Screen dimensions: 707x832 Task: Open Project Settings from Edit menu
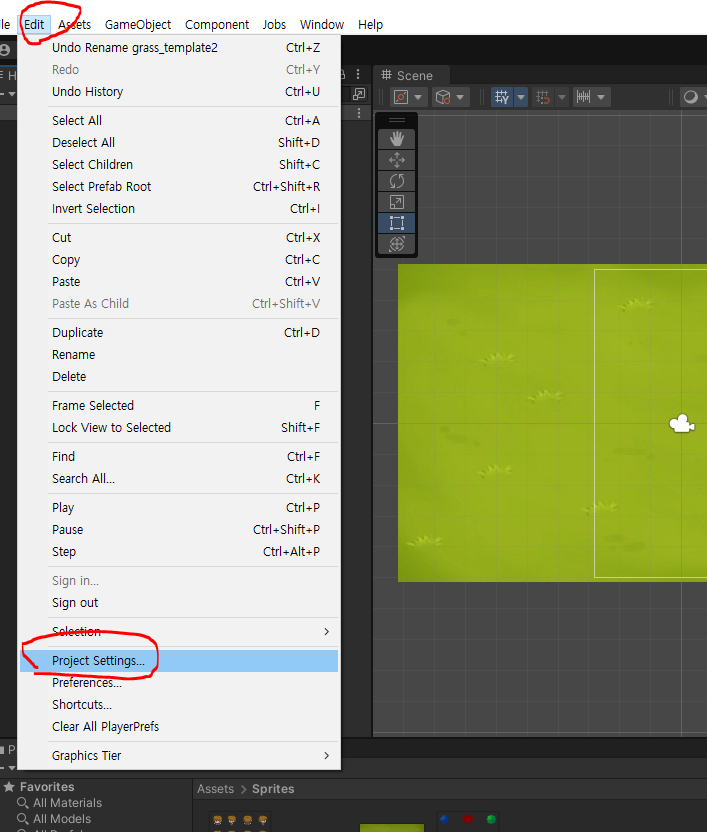point(98,661)
